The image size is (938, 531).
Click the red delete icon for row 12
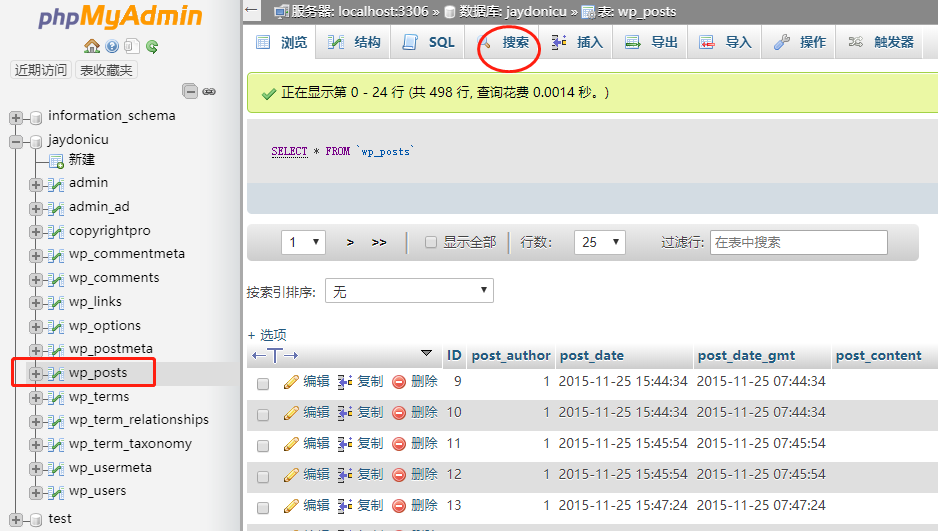click(399, 475)
